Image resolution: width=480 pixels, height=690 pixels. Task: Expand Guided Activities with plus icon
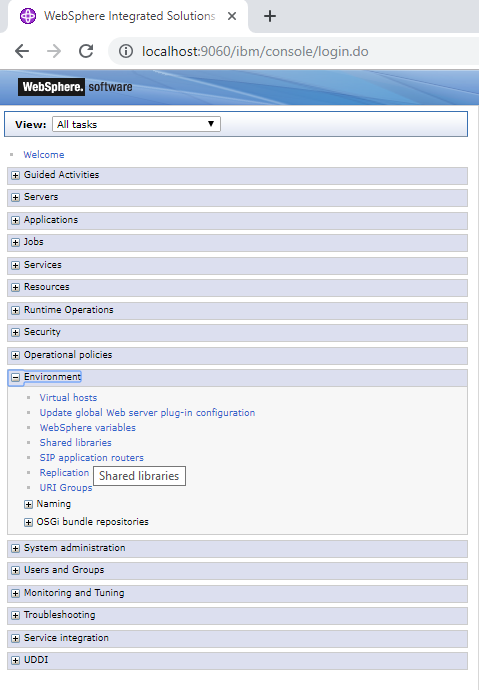(x=15, y=175)
